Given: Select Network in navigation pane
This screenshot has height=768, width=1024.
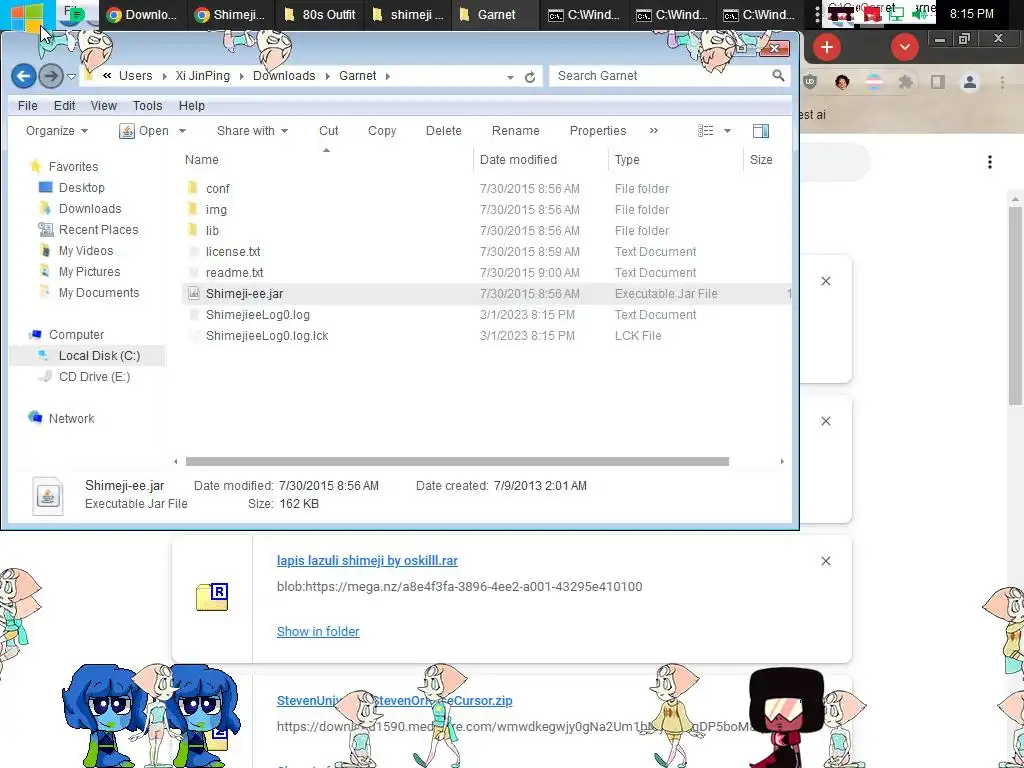Looking at the screenshot, I should click(71, 418).
